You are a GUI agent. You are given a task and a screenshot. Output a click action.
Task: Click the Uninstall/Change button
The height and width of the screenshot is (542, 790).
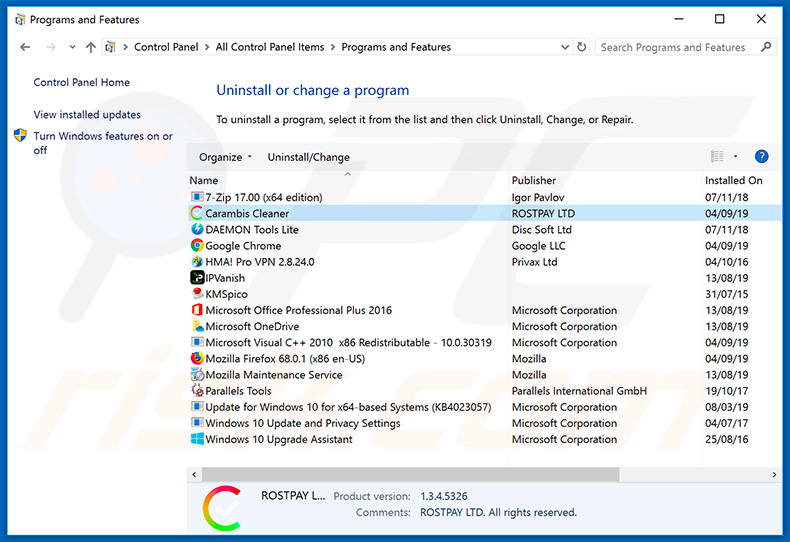[x=308, y=157]
